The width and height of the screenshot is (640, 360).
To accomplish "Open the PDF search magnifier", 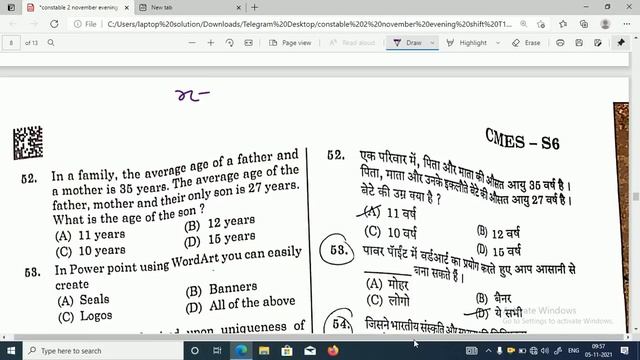I will coord(51,42).
